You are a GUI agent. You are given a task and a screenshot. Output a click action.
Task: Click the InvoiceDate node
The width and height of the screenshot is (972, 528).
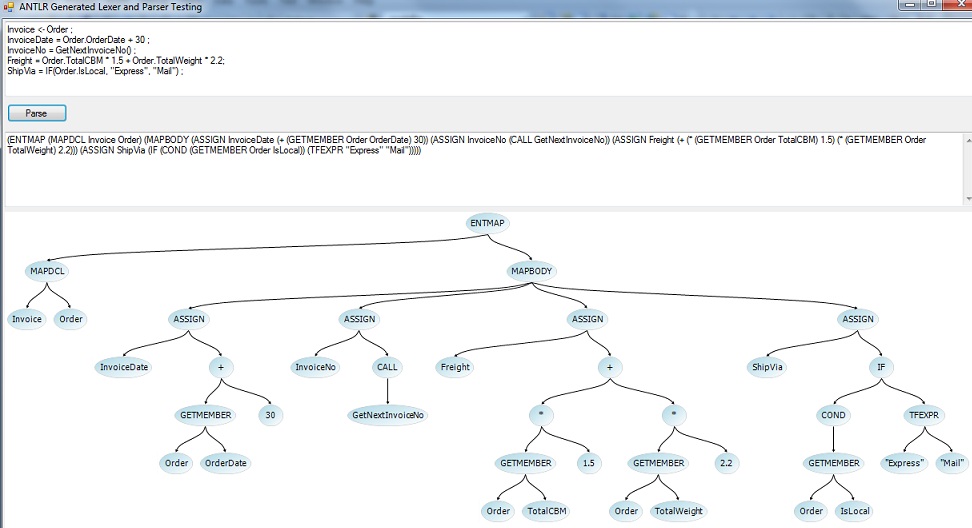(x=124, y=367)
